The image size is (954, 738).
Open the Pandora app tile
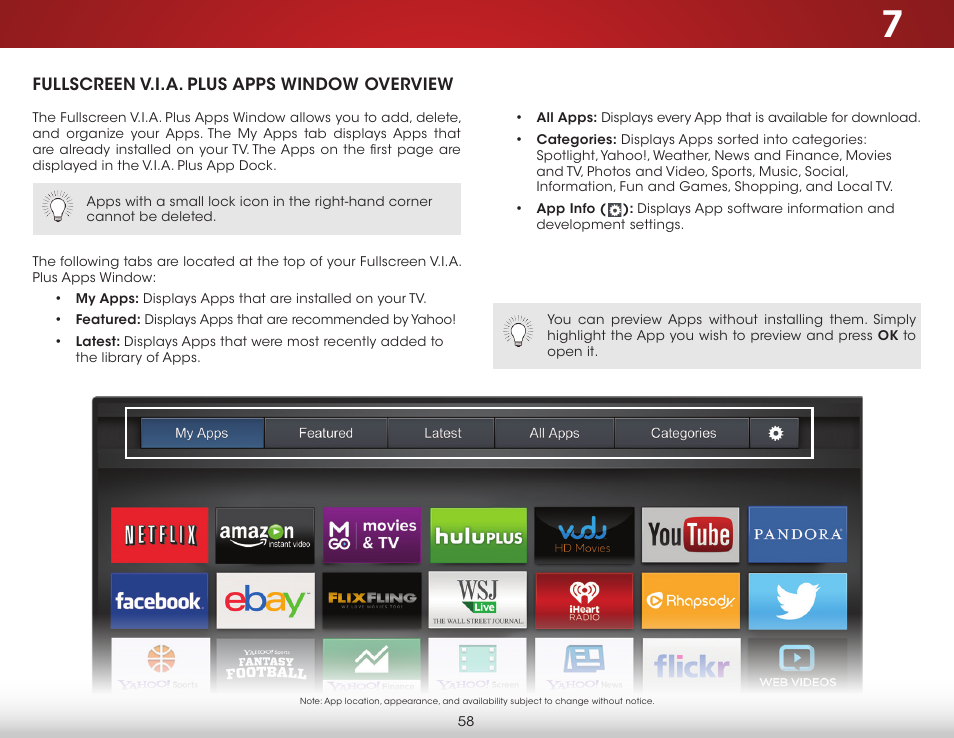click(798, 535)
